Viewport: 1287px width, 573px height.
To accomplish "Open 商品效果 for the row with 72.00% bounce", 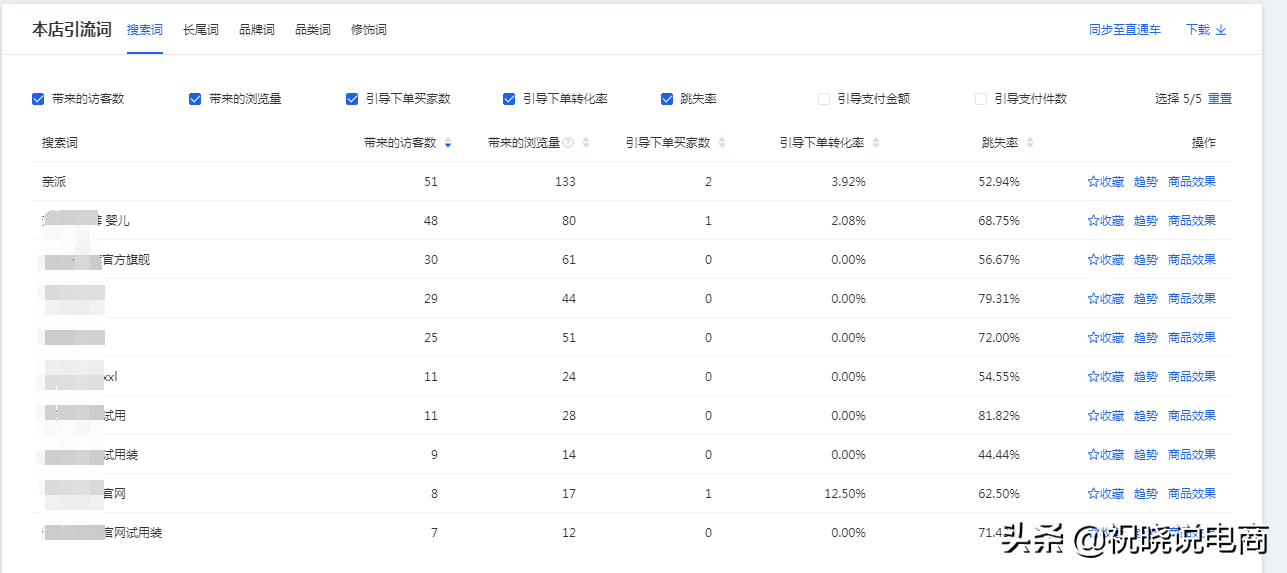I will click(x=1192, y=338).
